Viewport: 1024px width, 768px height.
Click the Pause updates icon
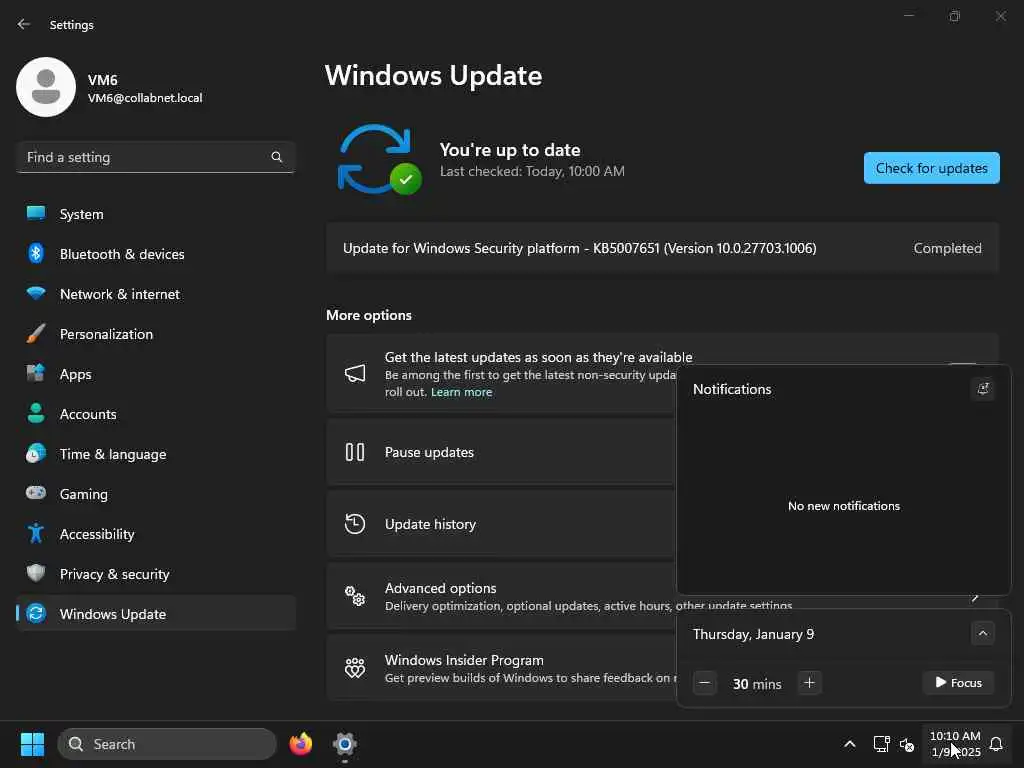355,452
